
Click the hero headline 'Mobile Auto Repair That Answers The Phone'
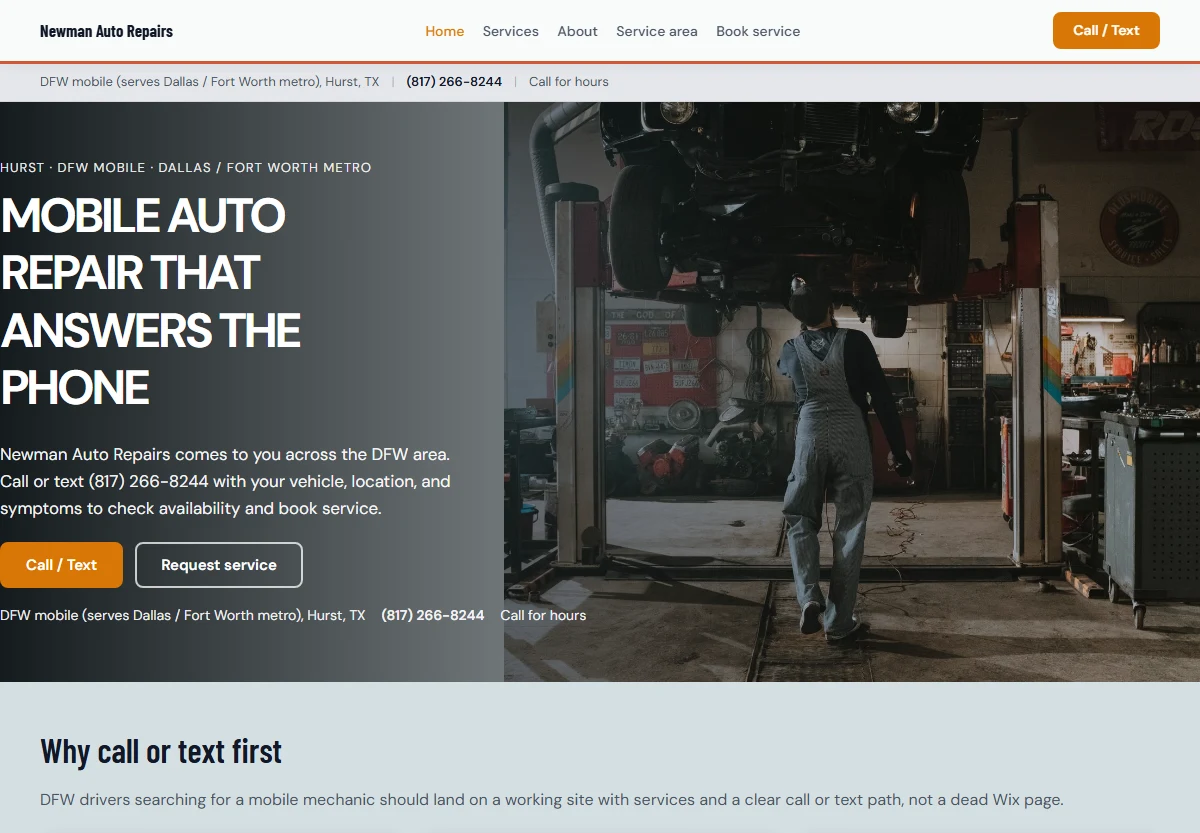click(x=151, y=301)
